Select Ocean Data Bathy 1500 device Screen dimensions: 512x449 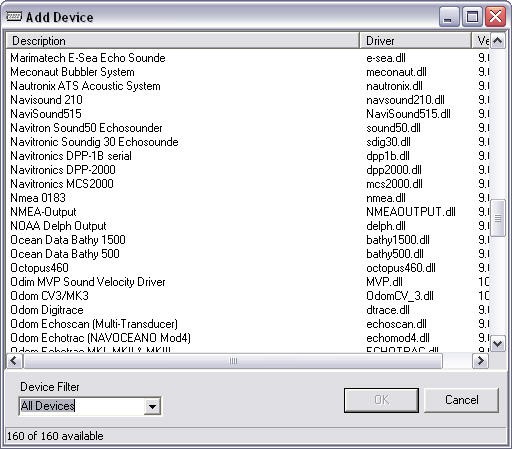pos(68,240)
